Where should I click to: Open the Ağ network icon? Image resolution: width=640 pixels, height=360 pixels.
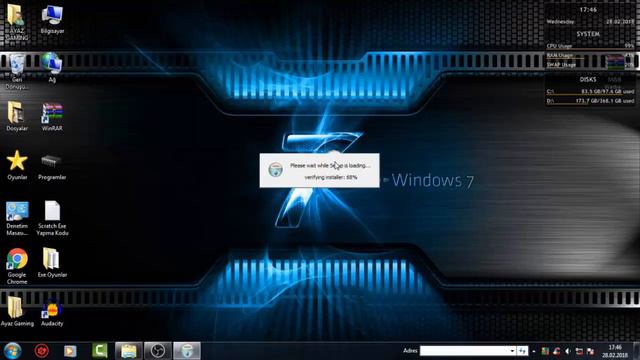coord(52,67)
